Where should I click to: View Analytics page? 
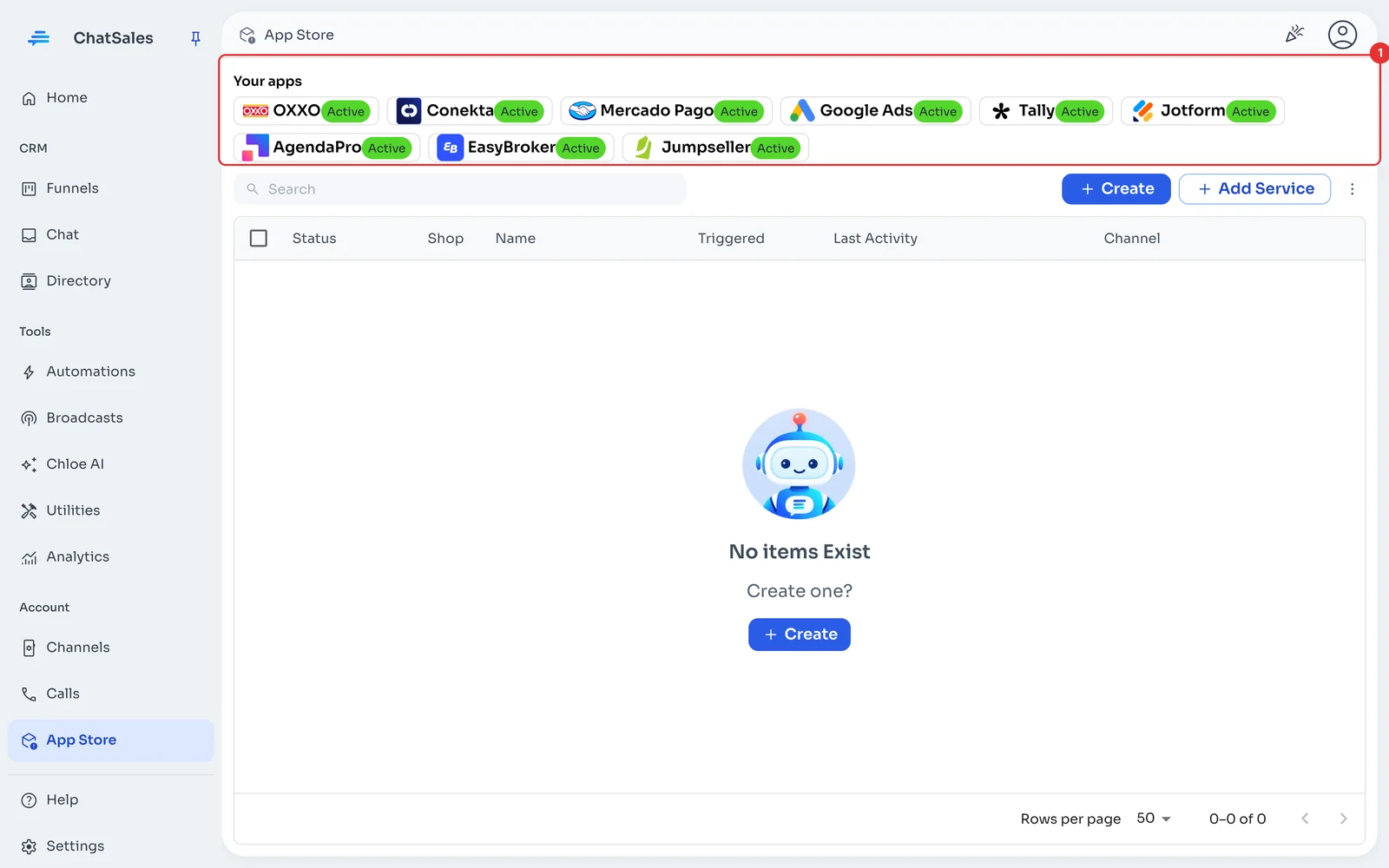pos(110,557)
